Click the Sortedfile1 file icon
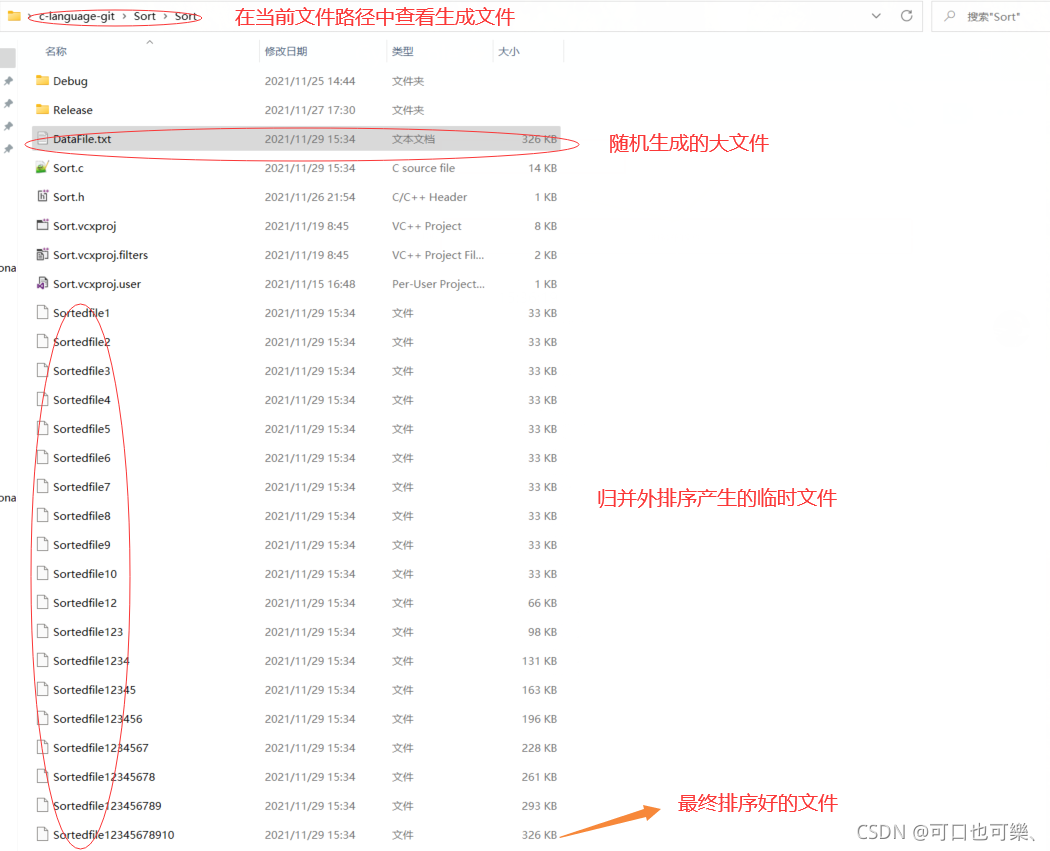1050x851 pixels. [42, 312]
